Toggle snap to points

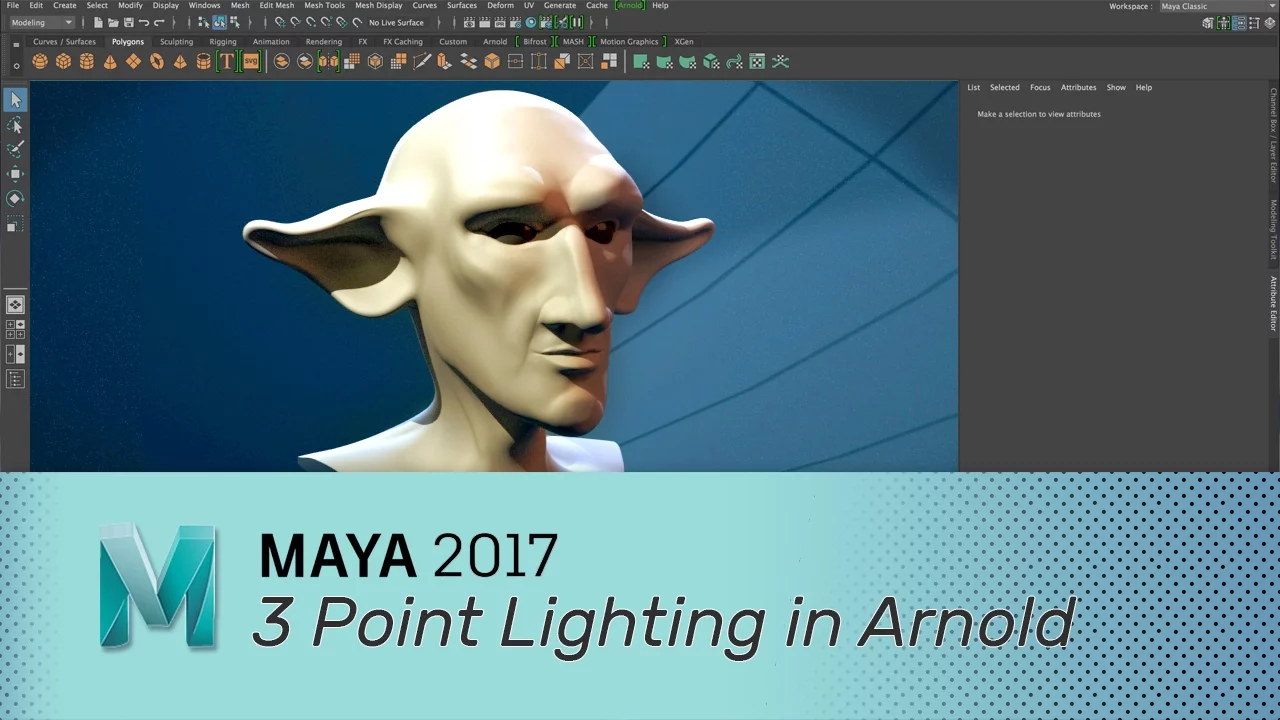[310, 22]
